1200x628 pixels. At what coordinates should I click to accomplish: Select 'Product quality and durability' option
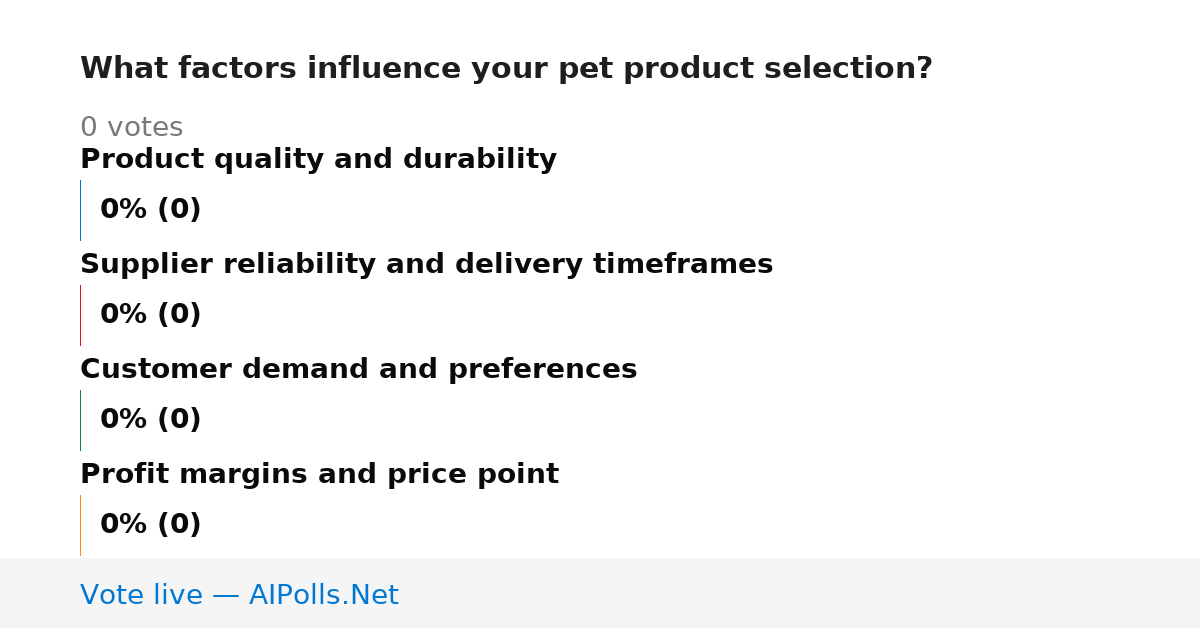318,160
